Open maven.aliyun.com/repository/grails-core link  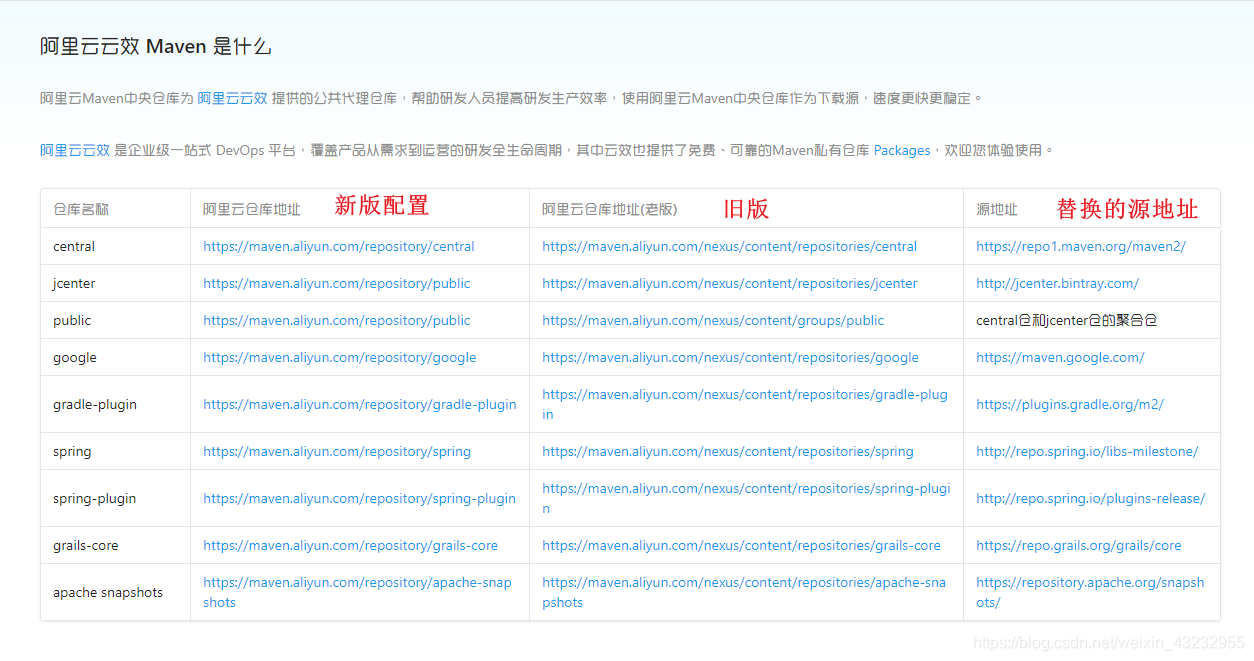coord(350,545)
